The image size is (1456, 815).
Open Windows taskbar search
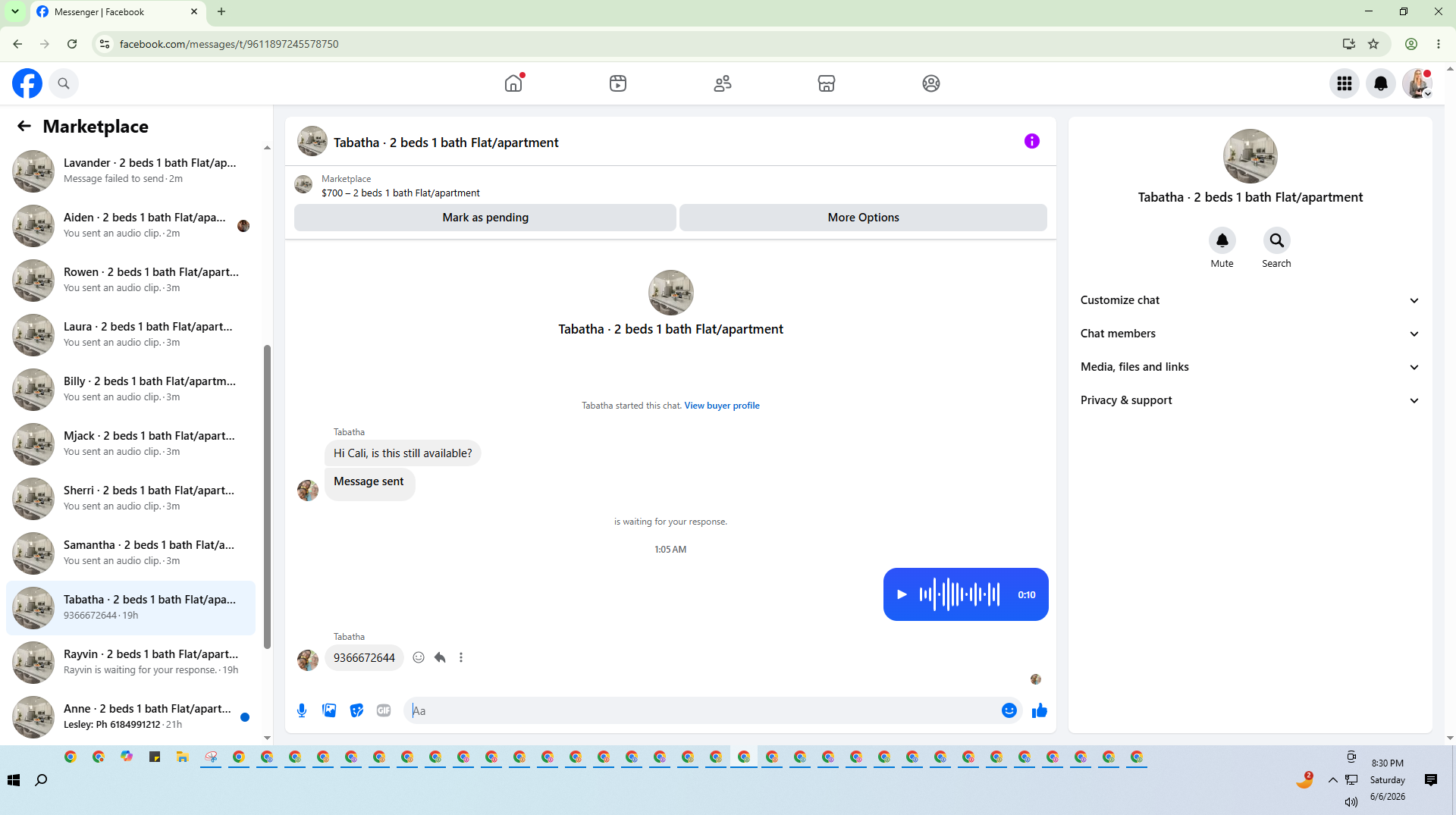coord(41,780)
